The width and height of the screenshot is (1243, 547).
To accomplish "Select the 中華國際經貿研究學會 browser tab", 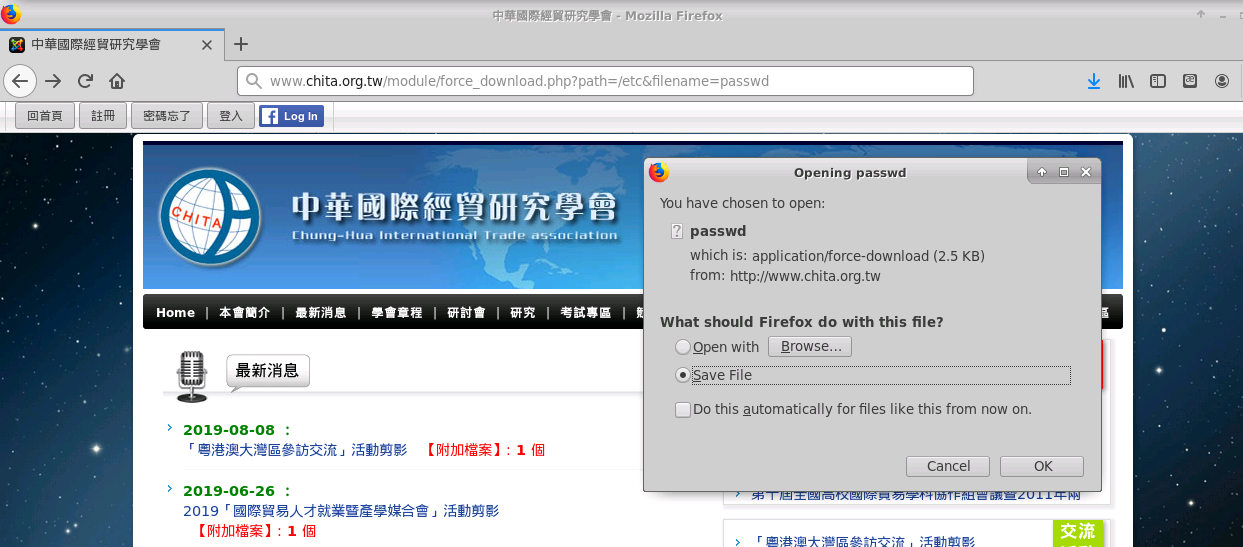I will 111,45.
